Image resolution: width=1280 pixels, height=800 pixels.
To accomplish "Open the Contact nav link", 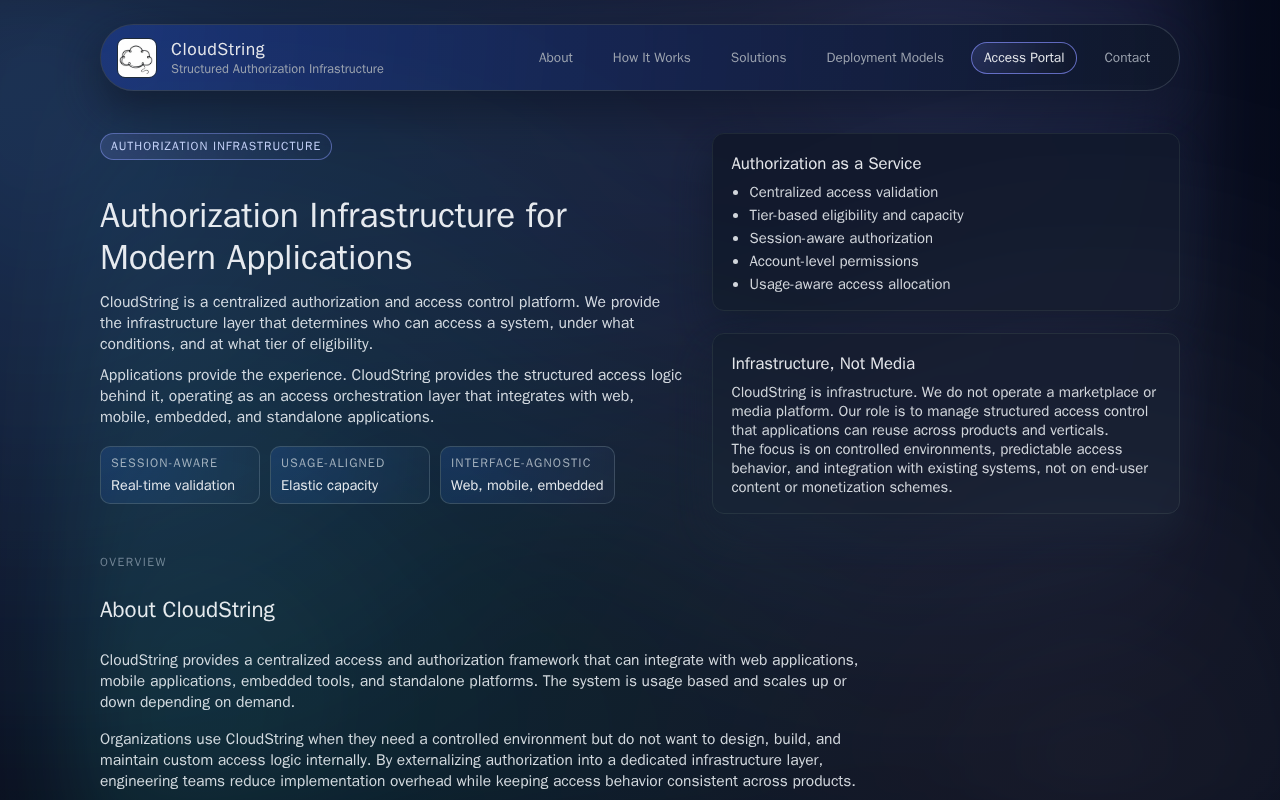I will pyautogui.click(x=1127, y=58).
